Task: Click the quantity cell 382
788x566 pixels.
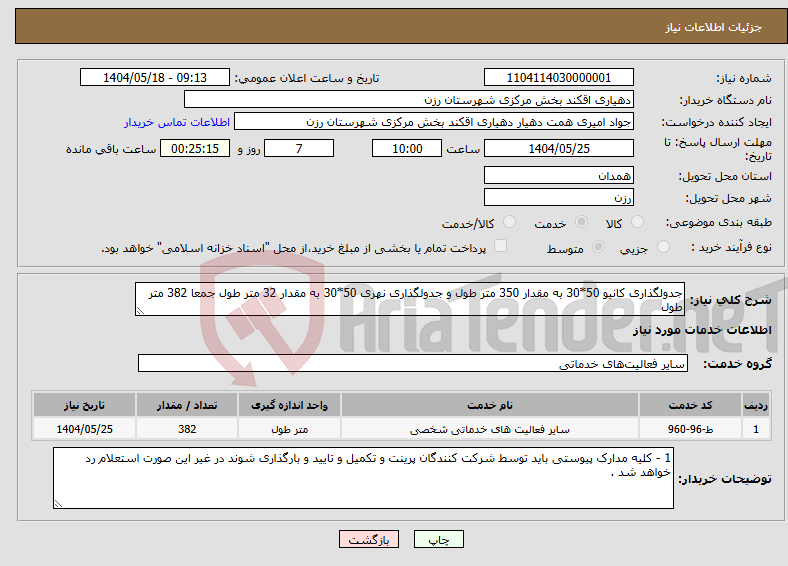Action: pos(187,429)
